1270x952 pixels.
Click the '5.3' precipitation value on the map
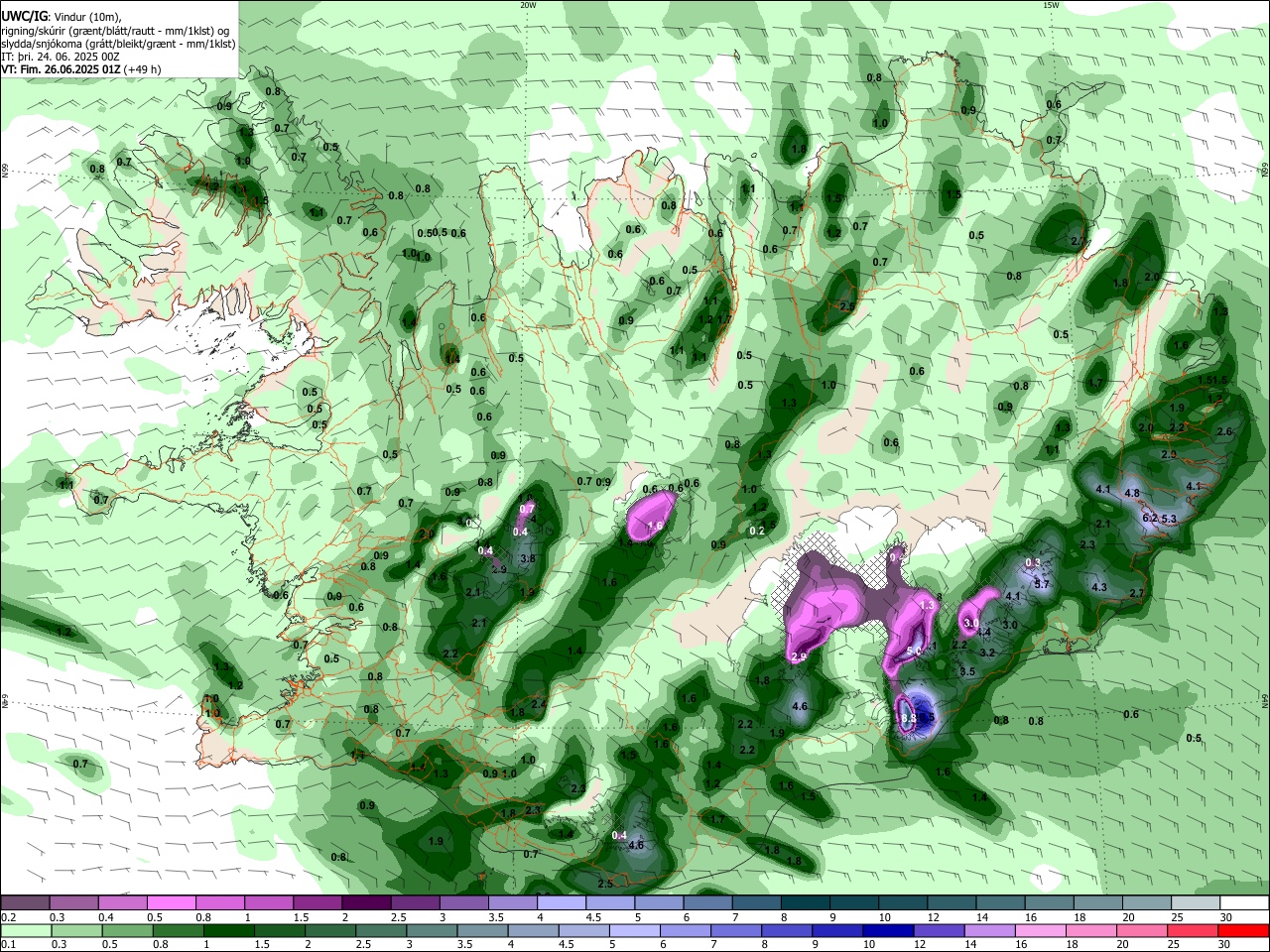1169,520
